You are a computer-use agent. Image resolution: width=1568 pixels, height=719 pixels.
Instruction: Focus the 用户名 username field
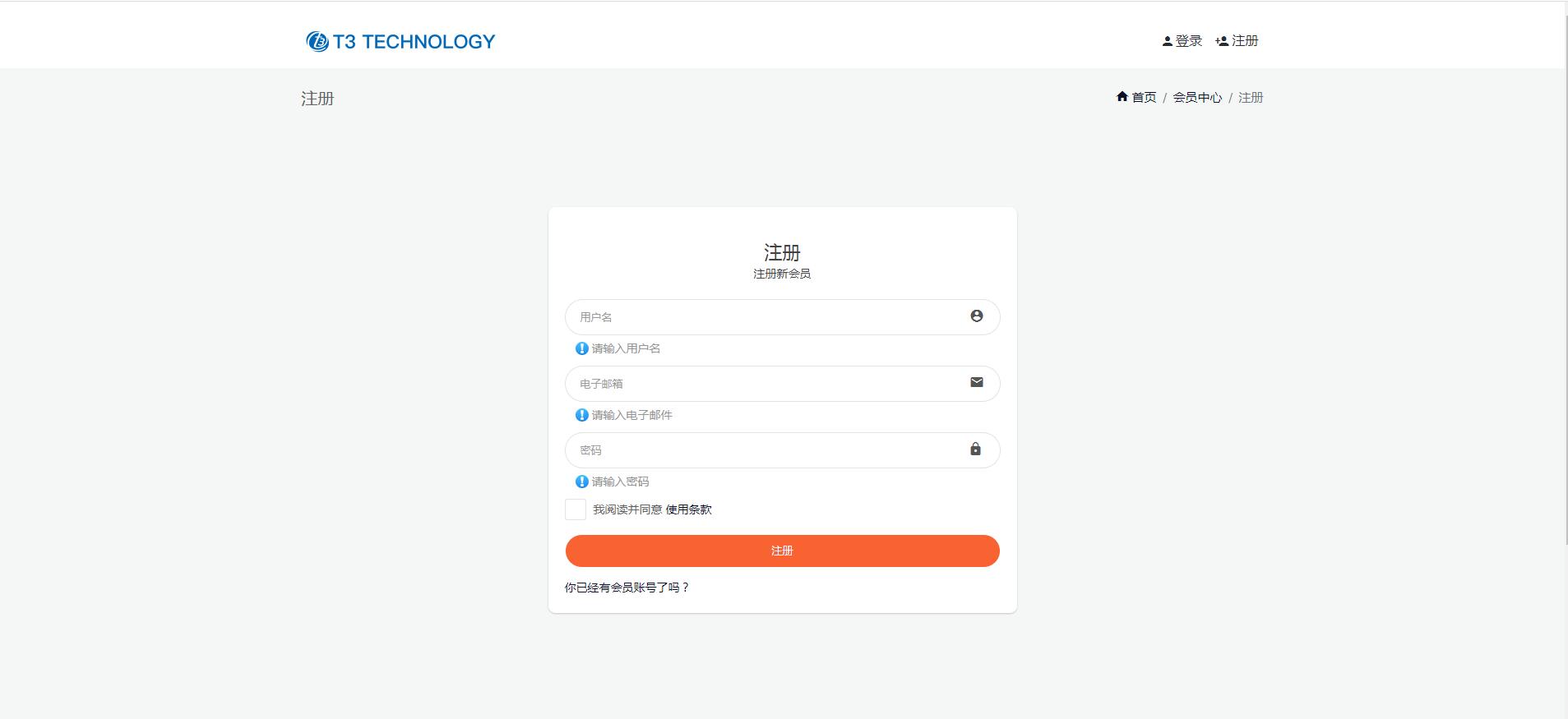tap(782, 317)
